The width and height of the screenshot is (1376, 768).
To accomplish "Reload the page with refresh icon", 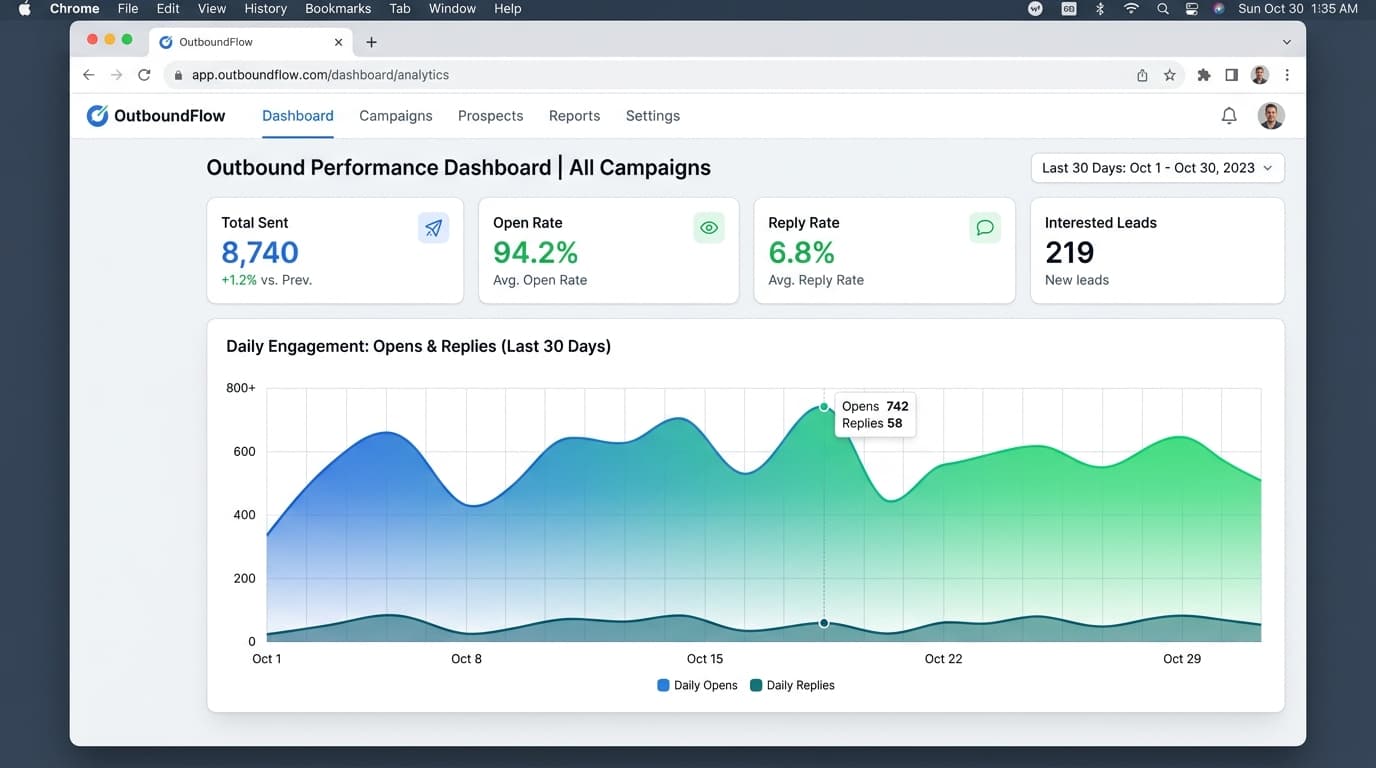I will click(144, 75).
